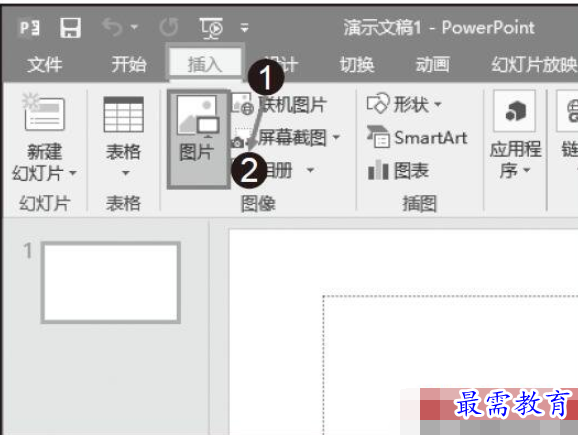578x435 pixels.
Task: Expand the 屏幕截图 dropdown arrow
Action: (336, 138)
